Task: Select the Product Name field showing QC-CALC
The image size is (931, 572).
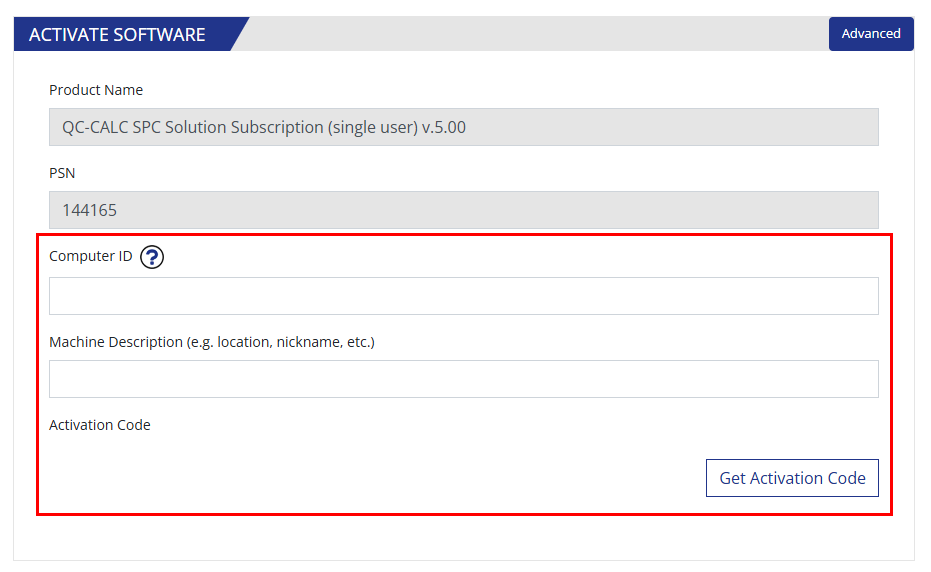Action: tap(464, 127)
